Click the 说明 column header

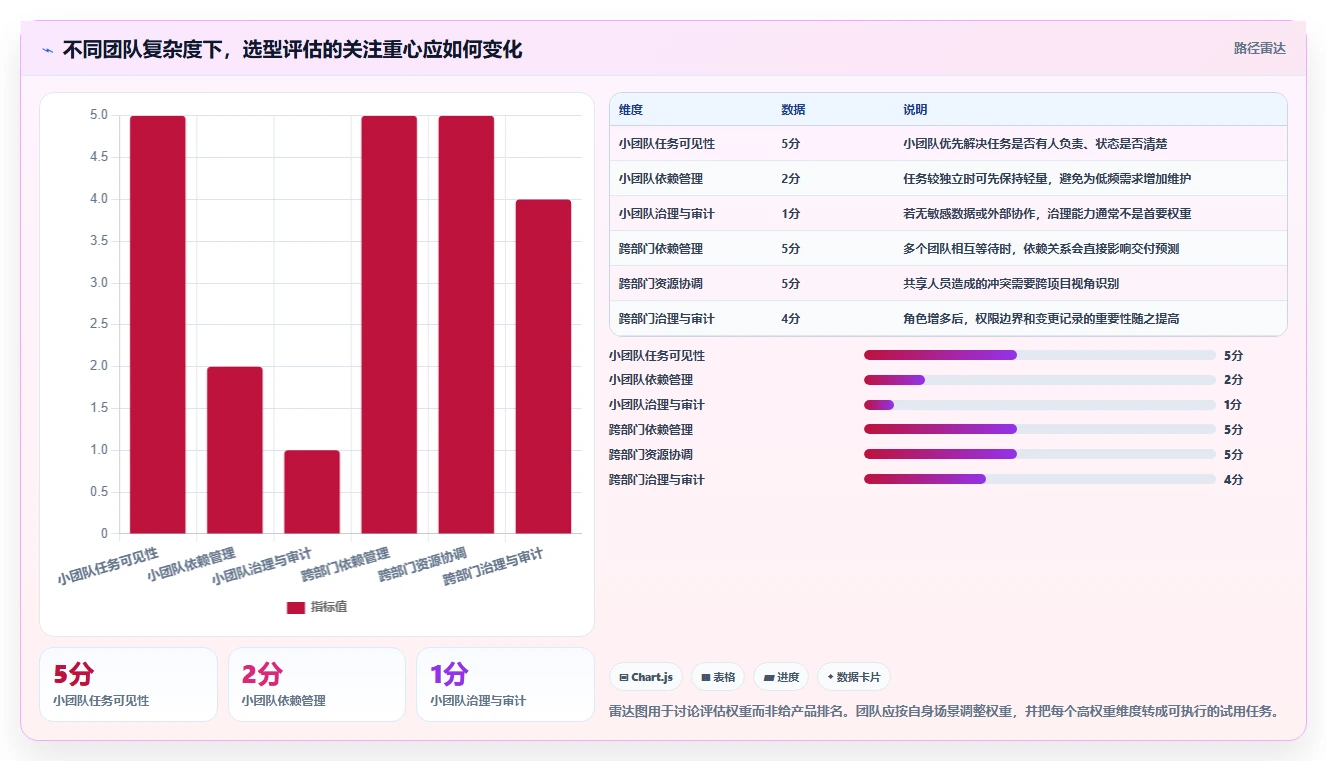915,109
